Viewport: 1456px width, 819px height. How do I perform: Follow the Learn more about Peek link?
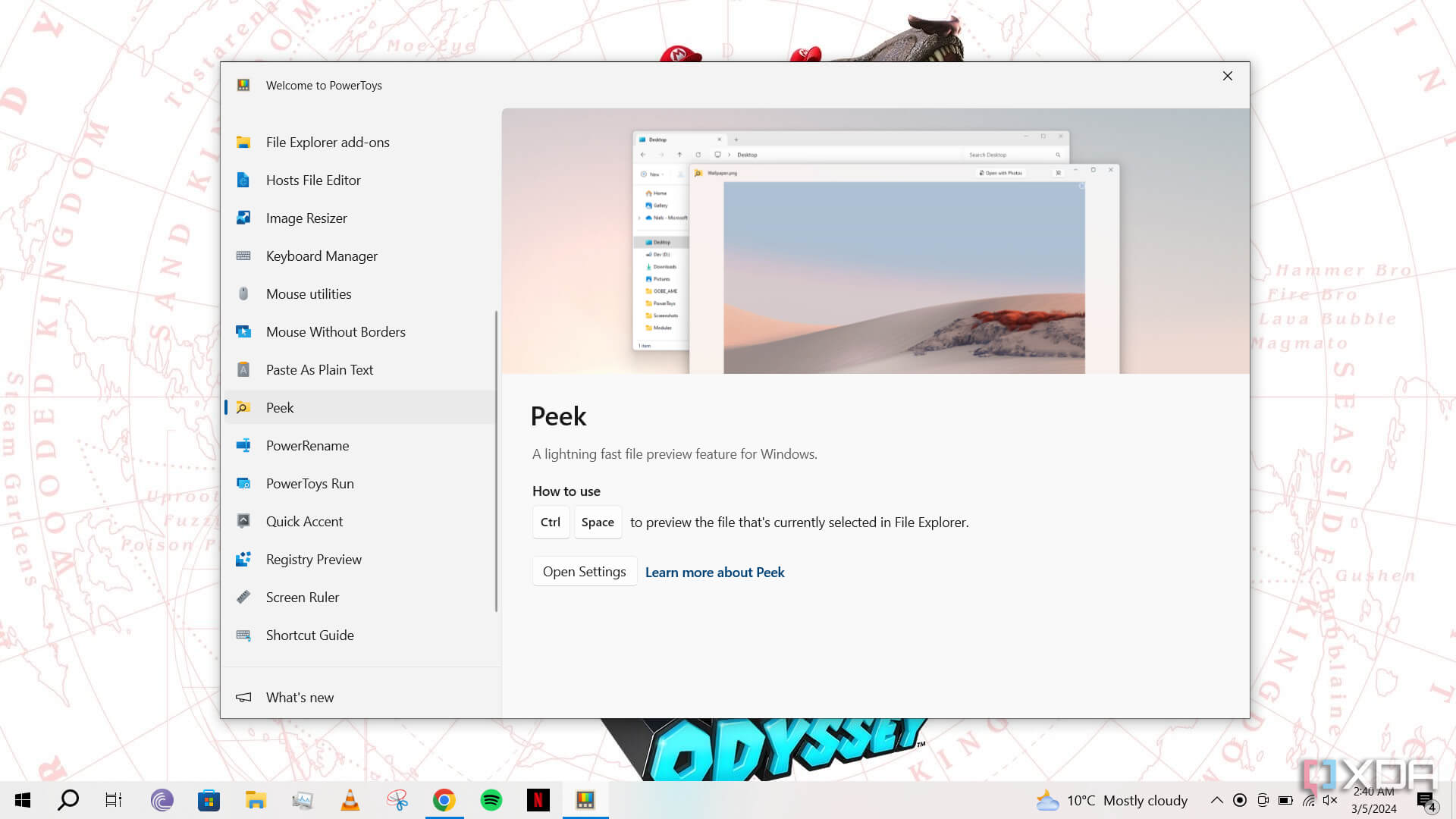[714, 573]
